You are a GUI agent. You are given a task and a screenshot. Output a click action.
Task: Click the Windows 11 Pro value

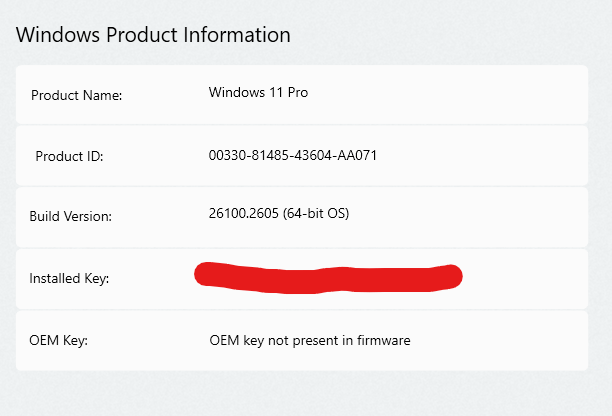(x=258, y=92)
